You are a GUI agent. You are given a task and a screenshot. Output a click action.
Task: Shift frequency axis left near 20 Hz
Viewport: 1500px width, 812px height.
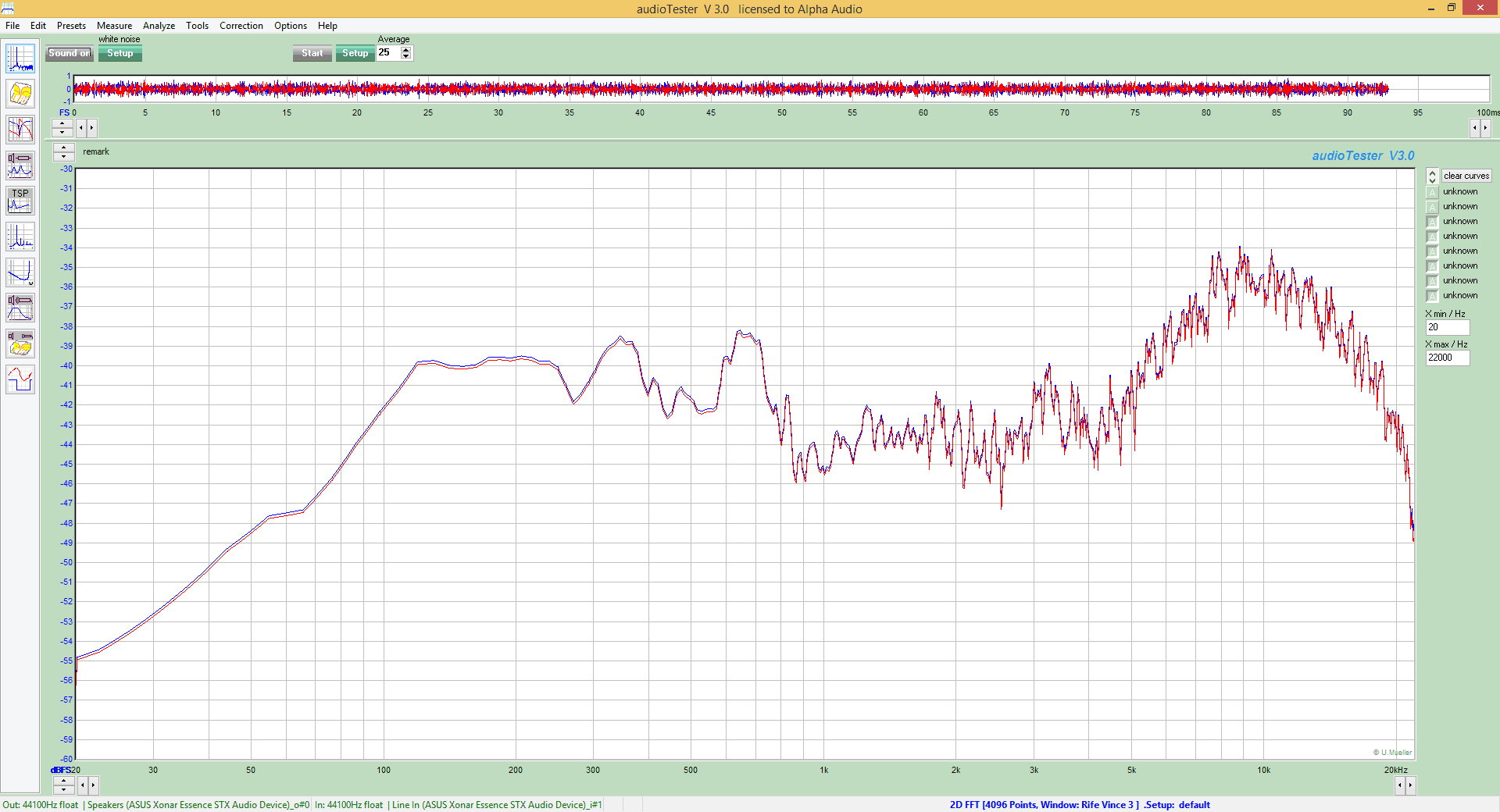(82, 785)
